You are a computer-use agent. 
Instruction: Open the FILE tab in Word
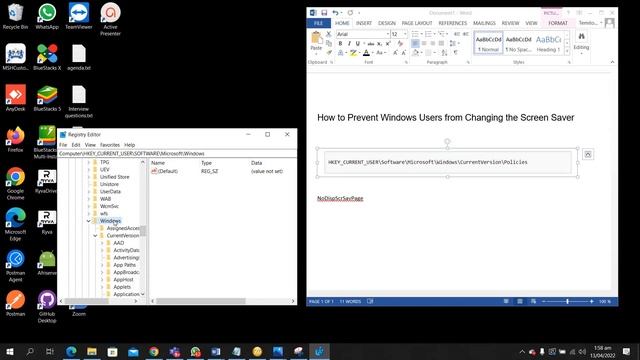(318, 23)
